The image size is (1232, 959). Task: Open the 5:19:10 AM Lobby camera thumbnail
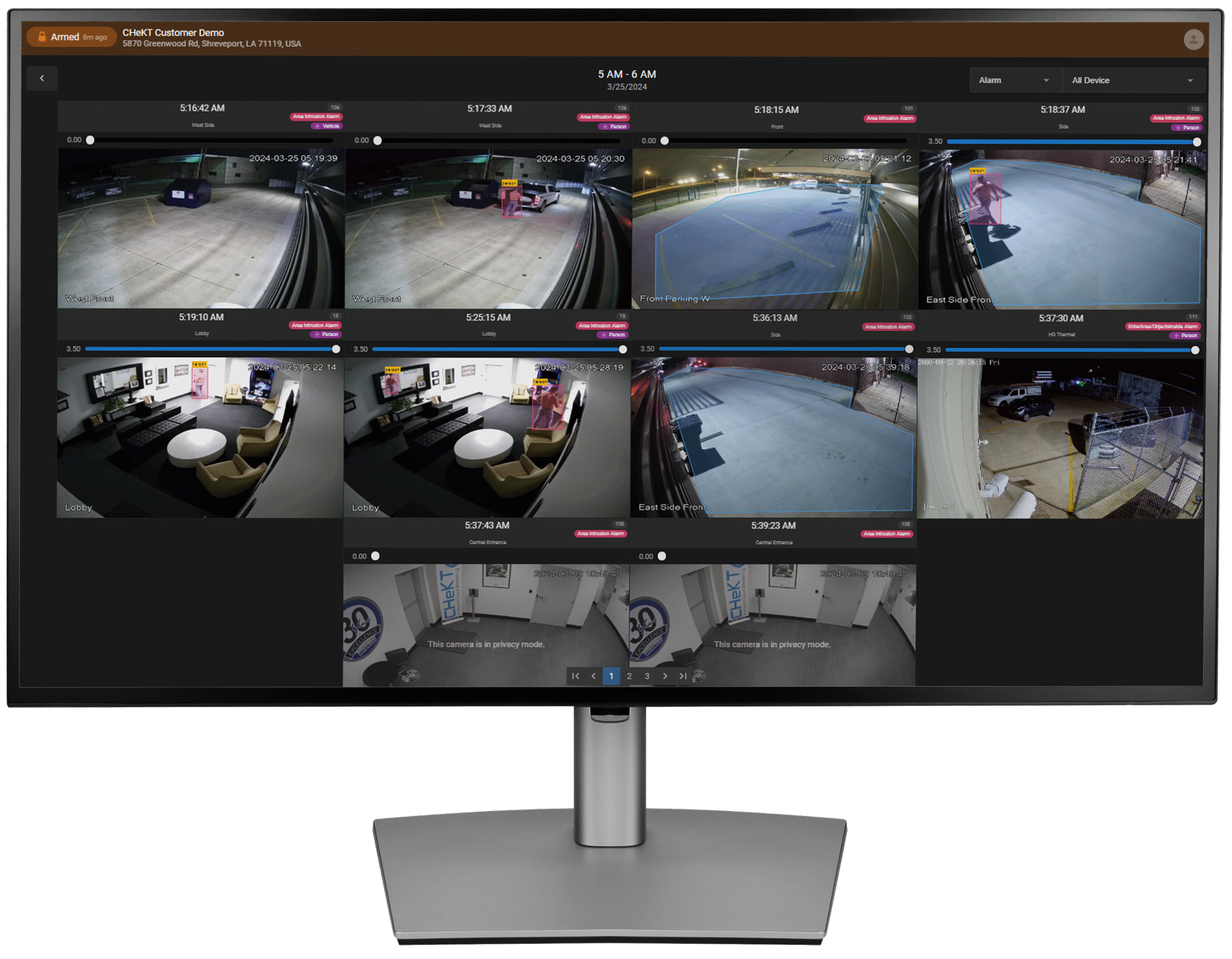200,437
